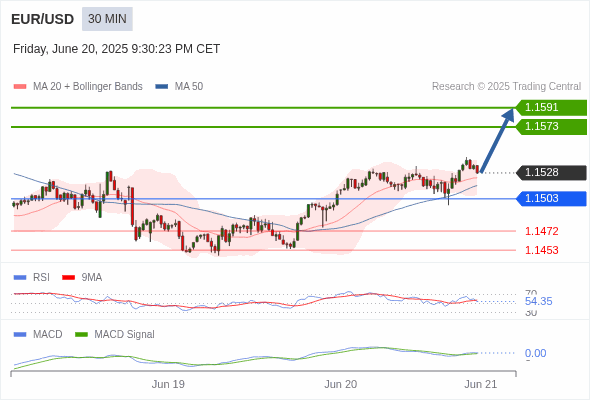
Task: Click the Jun 21 date axis label
Action: point(481,384)
